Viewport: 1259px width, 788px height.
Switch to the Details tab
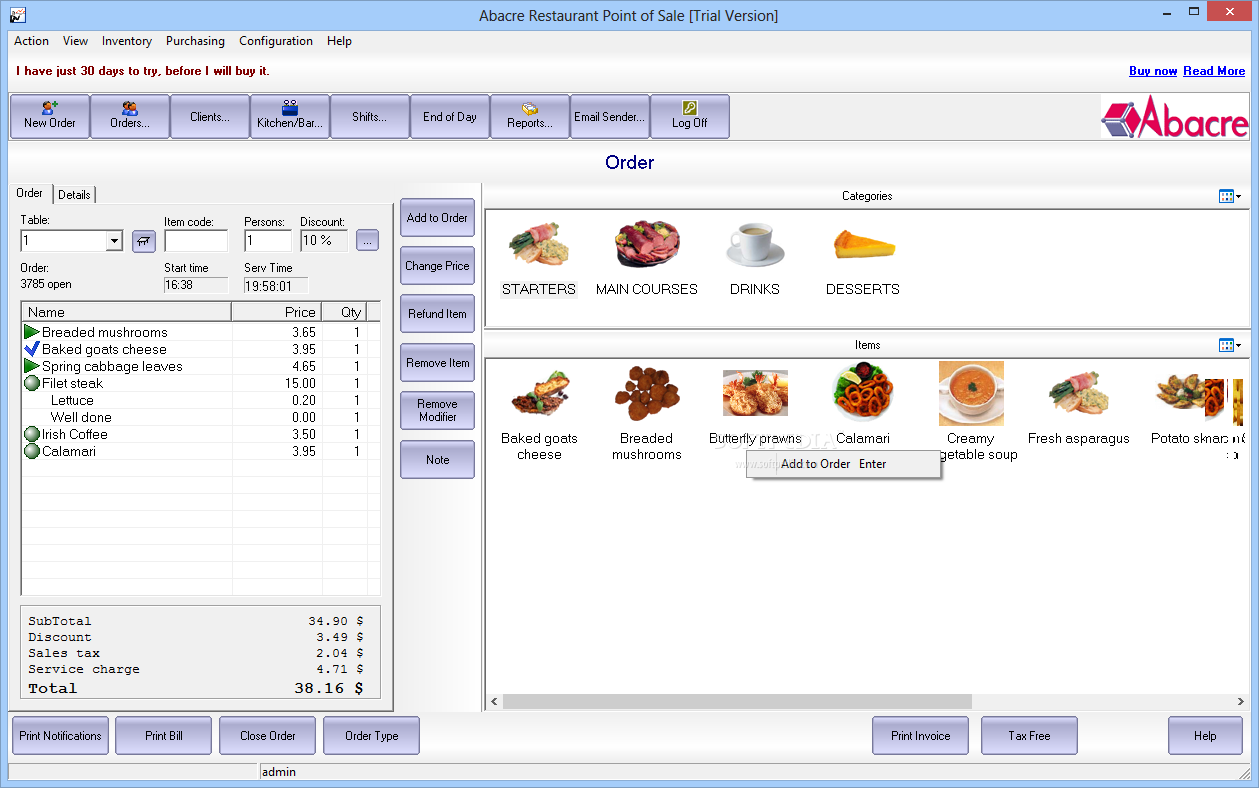pyautogui.click(x=74, y=195)
